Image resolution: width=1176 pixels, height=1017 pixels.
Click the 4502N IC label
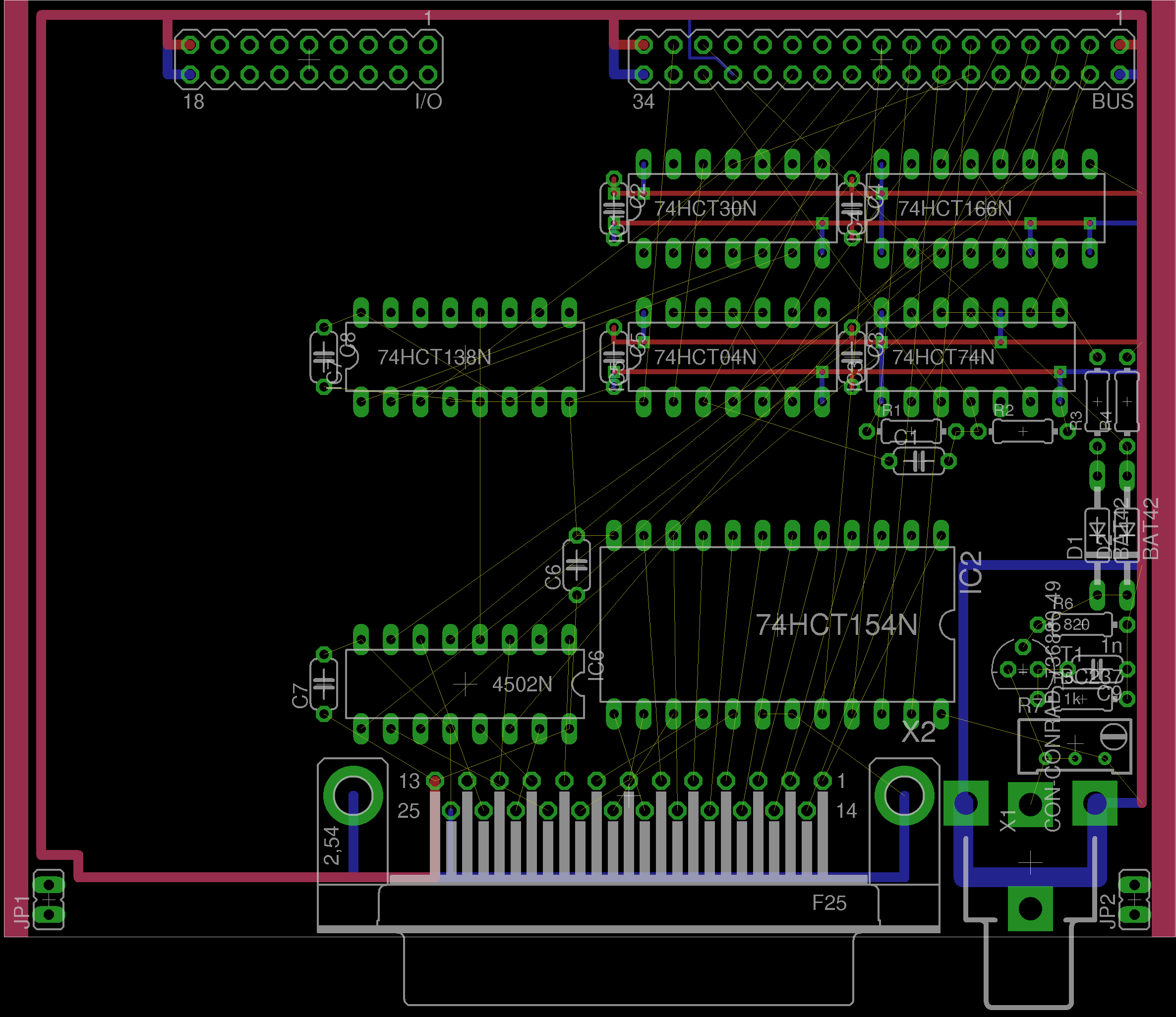(x=522, y=684)
